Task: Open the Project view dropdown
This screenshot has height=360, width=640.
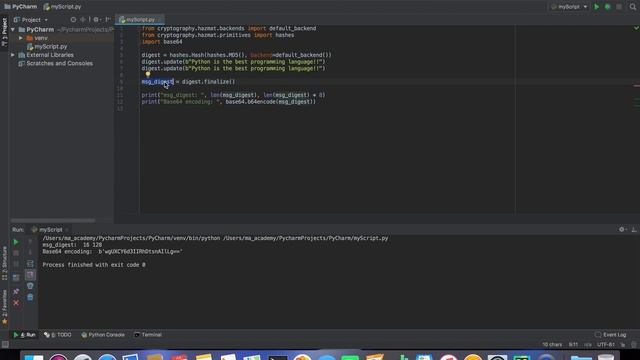Action: [31, 20]
